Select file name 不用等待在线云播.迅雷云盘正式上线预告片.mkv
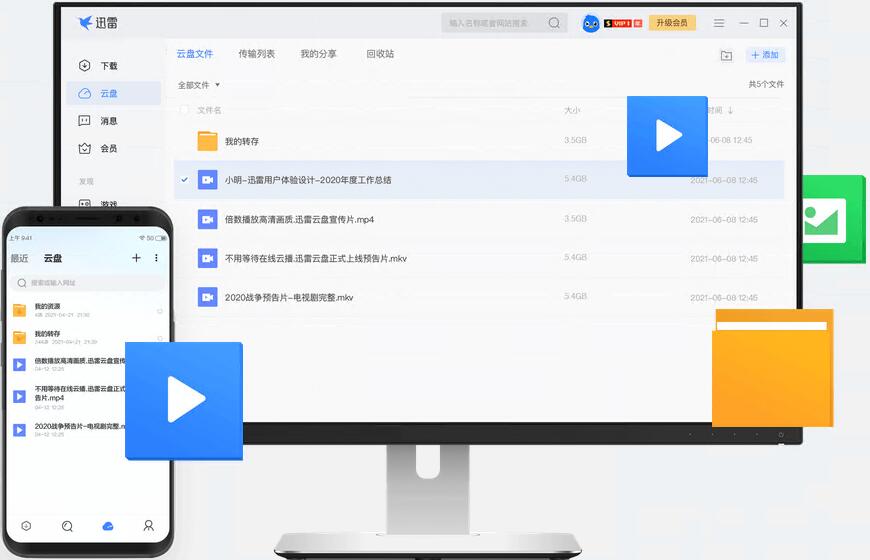This screenshot has height=560, width=870. coord(316,258)
